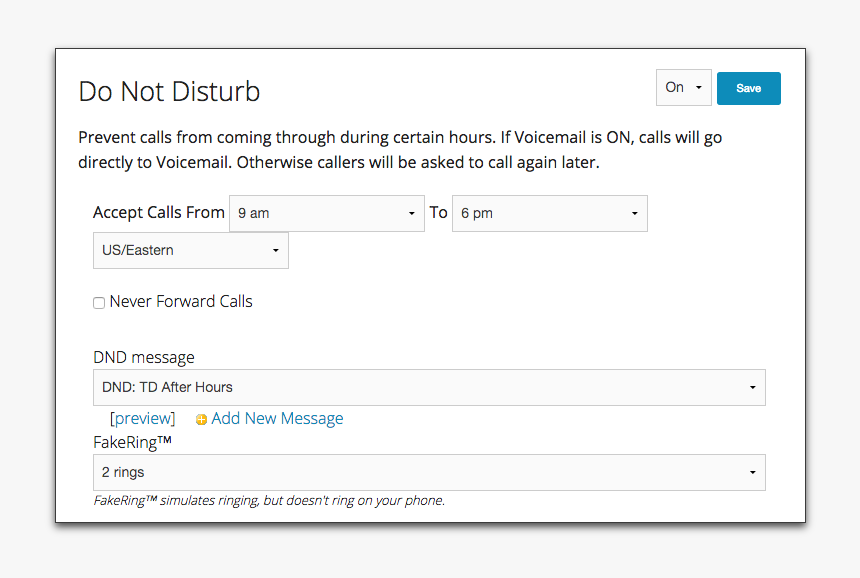The height and width of the screenshot is (578, 860).
Task: Click the caret arrow on the US/Eastern selector
Action: point(276,251)
